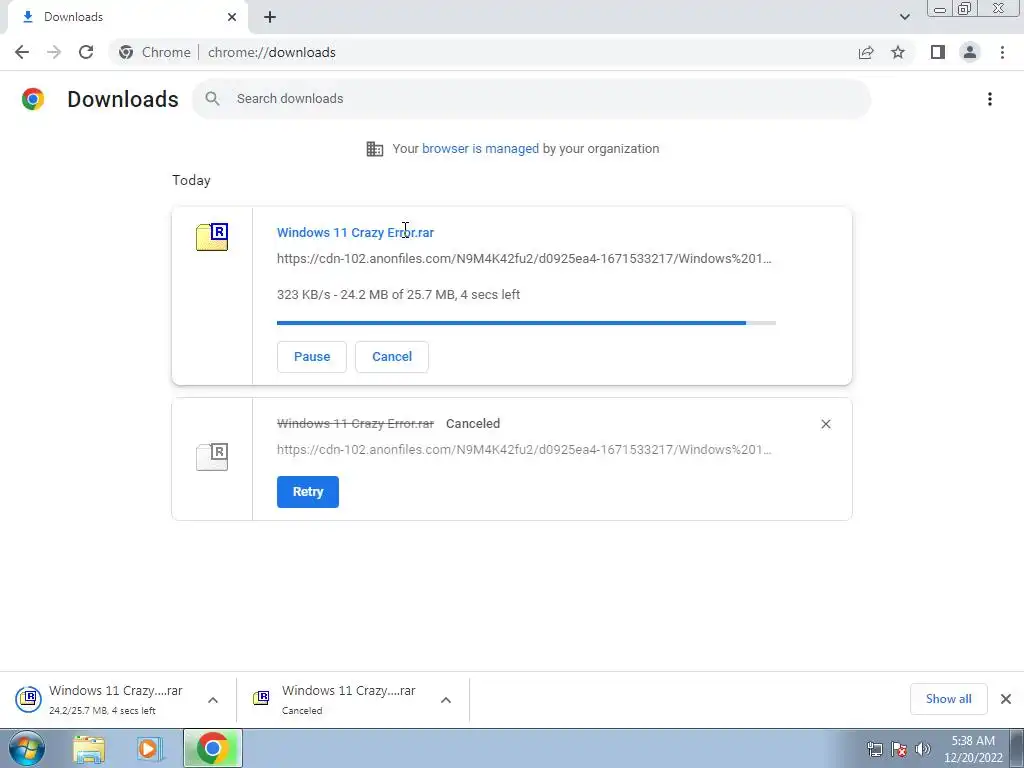Click the download progress bar
Image resolution: width=1024 pixels, height=768 pixels.
[526, 323]
